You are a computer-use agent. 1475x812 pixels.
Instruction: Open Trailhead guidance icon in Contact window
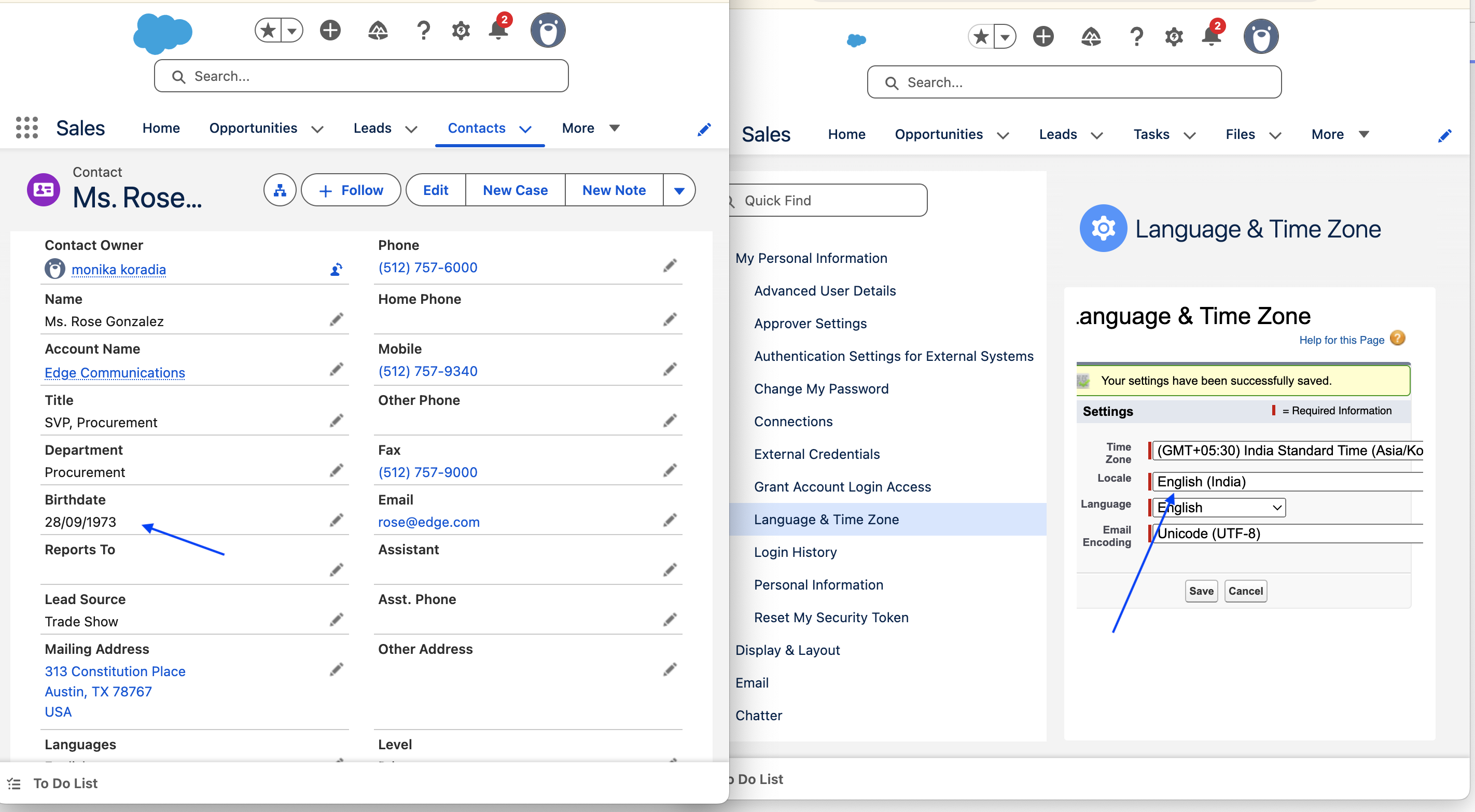378,31
